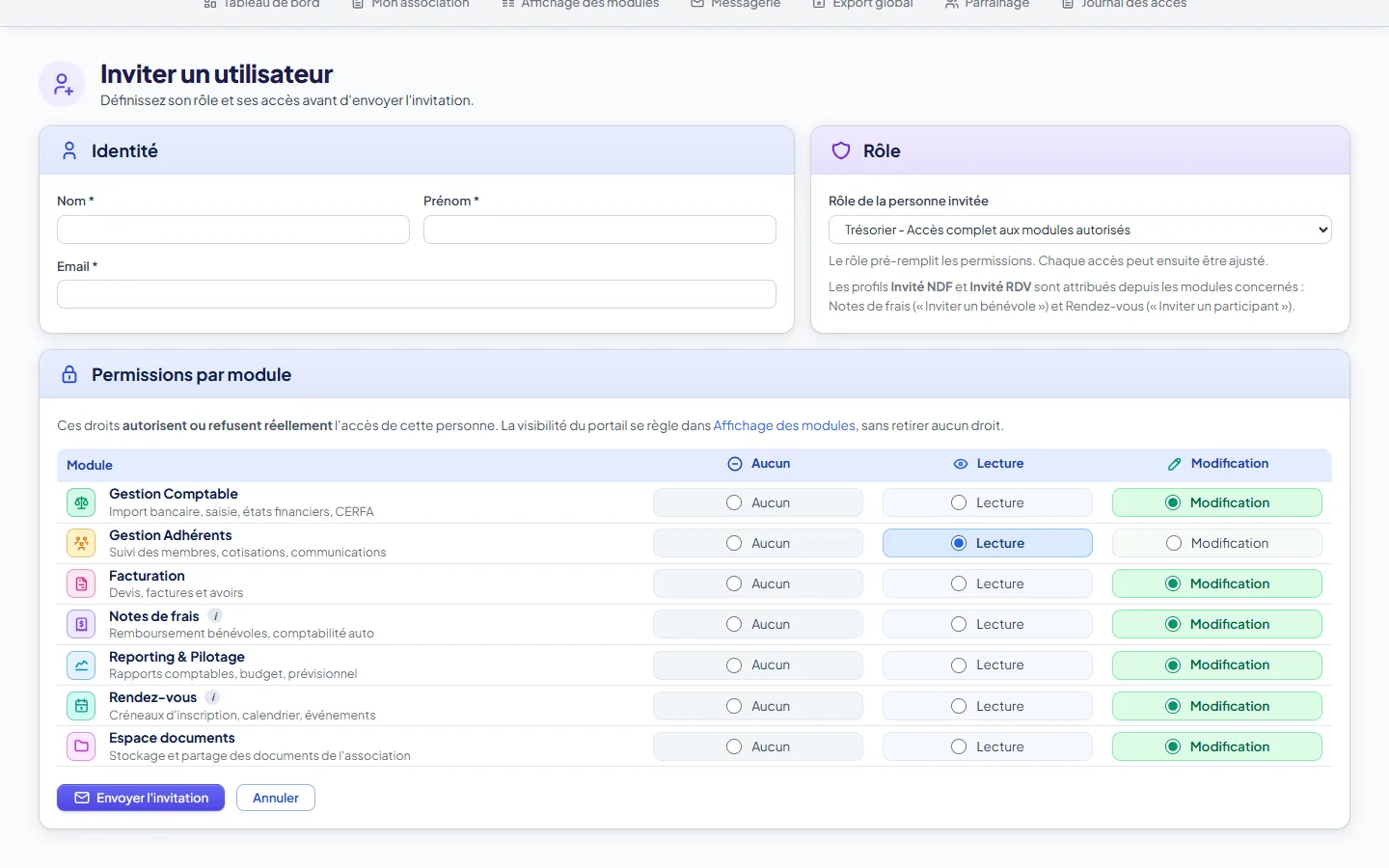Click the Gestion Adhérents members icon
The image size is (1389, 868).
point(81,543)
